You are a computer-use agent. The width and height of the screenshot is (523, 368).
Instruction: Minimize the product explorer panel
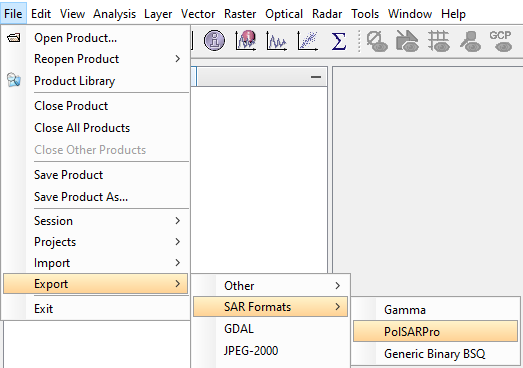316,77
